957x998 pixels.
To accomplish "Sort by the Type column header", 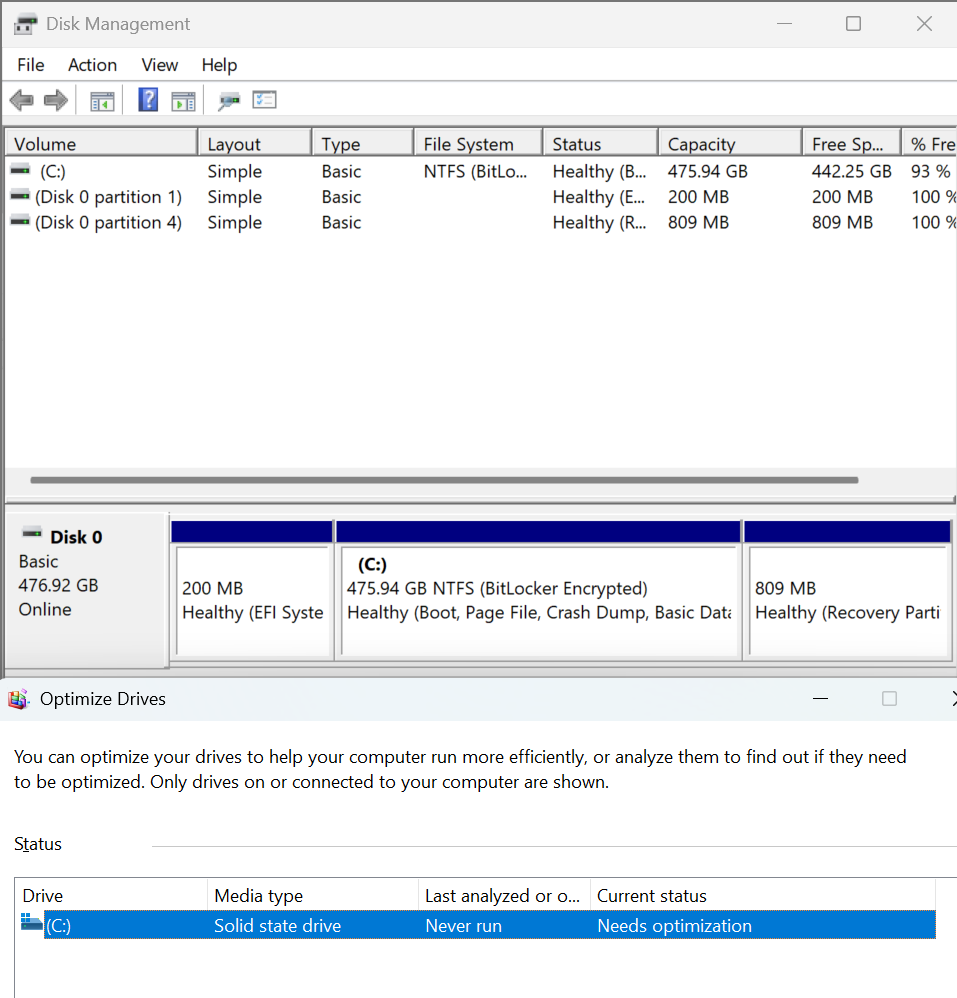I will [x=363, y=144].
